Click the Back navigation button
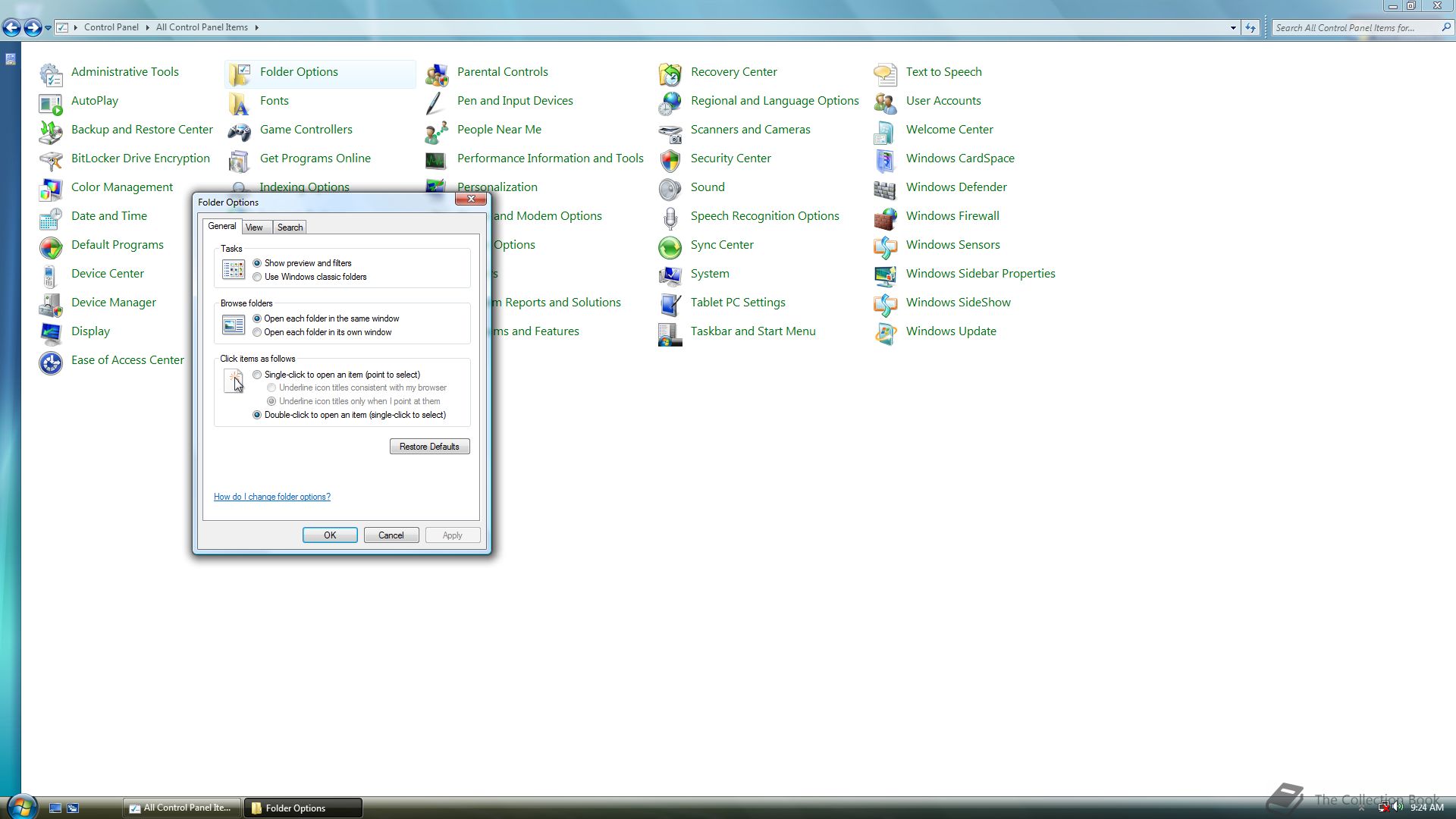The width and height of the screenshot is (1456, 819). pyautogui.click(x=11, y=28)
